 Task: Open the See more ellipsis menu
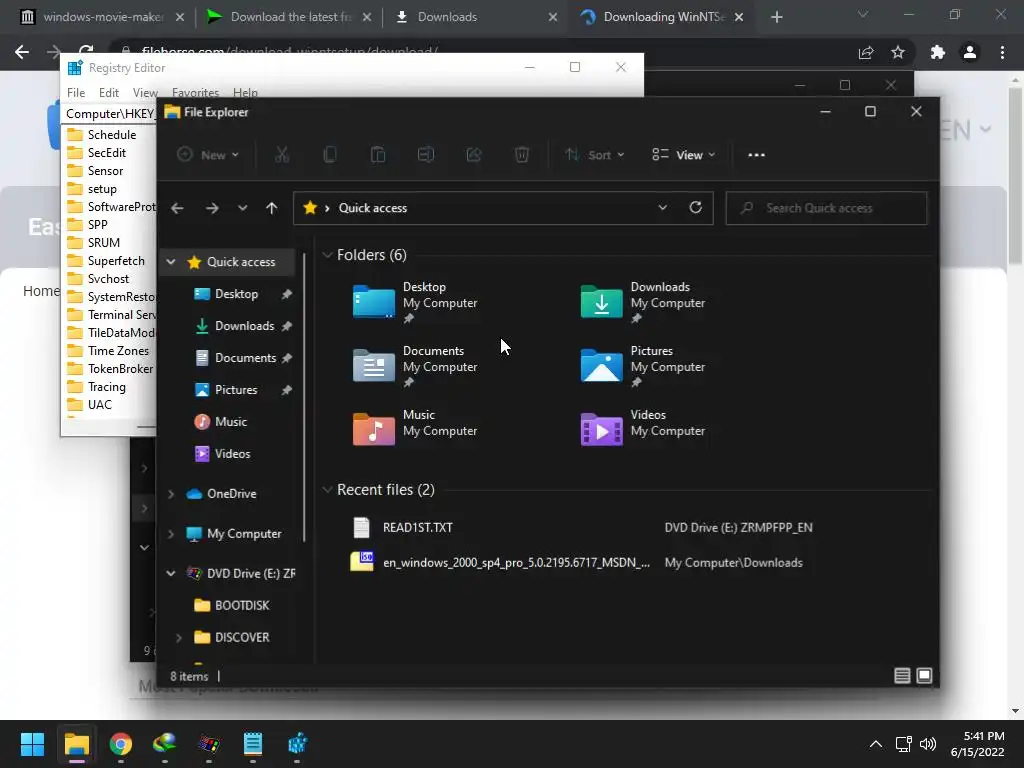pyautogui.click(x=756, y=155)
